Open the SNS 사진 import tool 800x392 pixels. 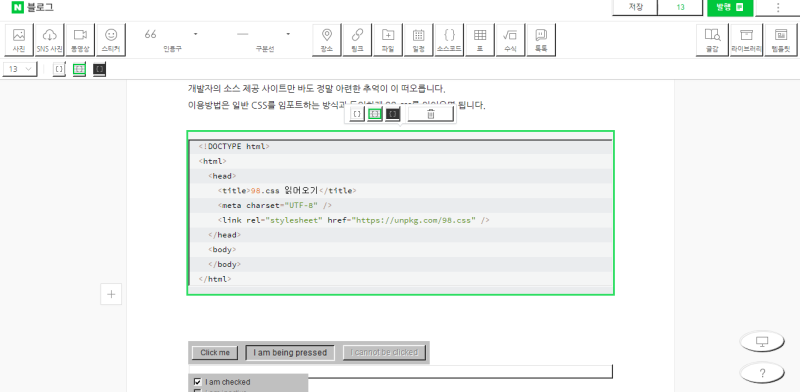point(49,39)
